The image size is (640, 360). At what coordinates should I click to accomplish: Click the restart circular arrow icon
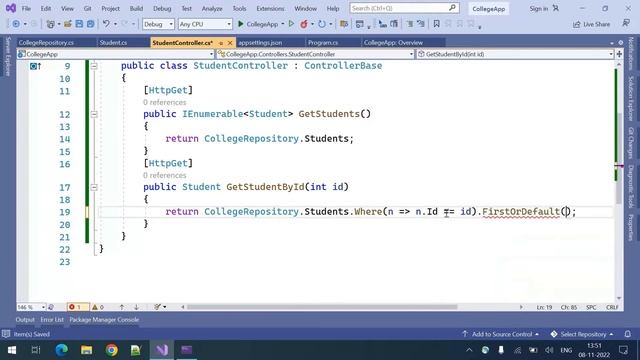(322, 24)
